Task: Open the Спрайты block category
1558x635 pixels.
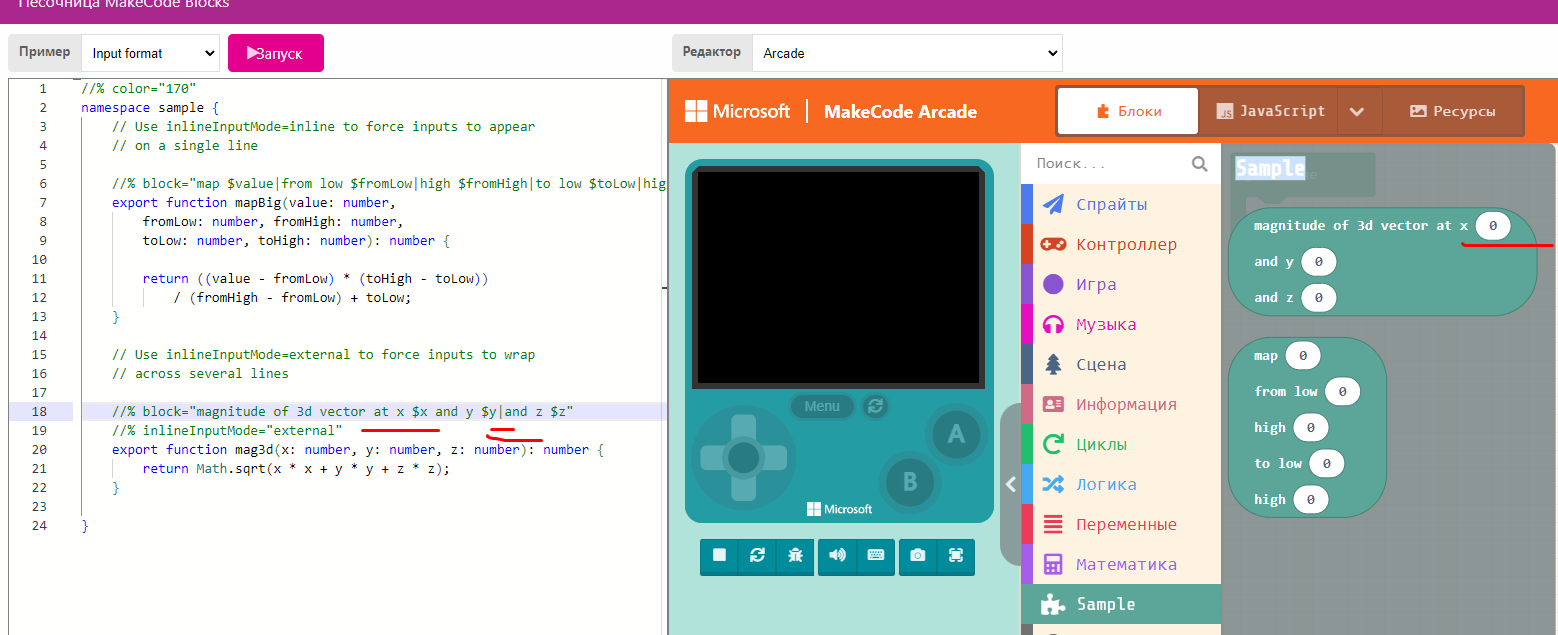Action: pos(1121,204)
